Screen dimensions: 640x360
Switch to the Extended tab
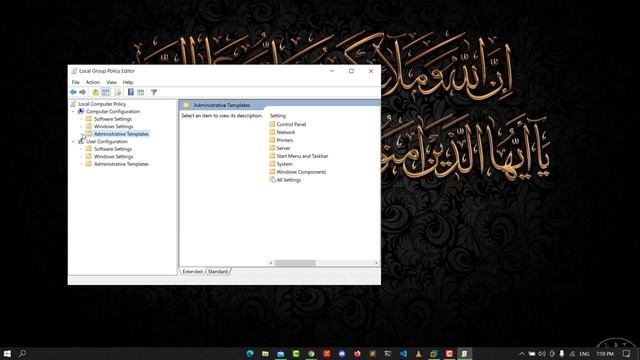pyautogui.click(x=192, y=271)
